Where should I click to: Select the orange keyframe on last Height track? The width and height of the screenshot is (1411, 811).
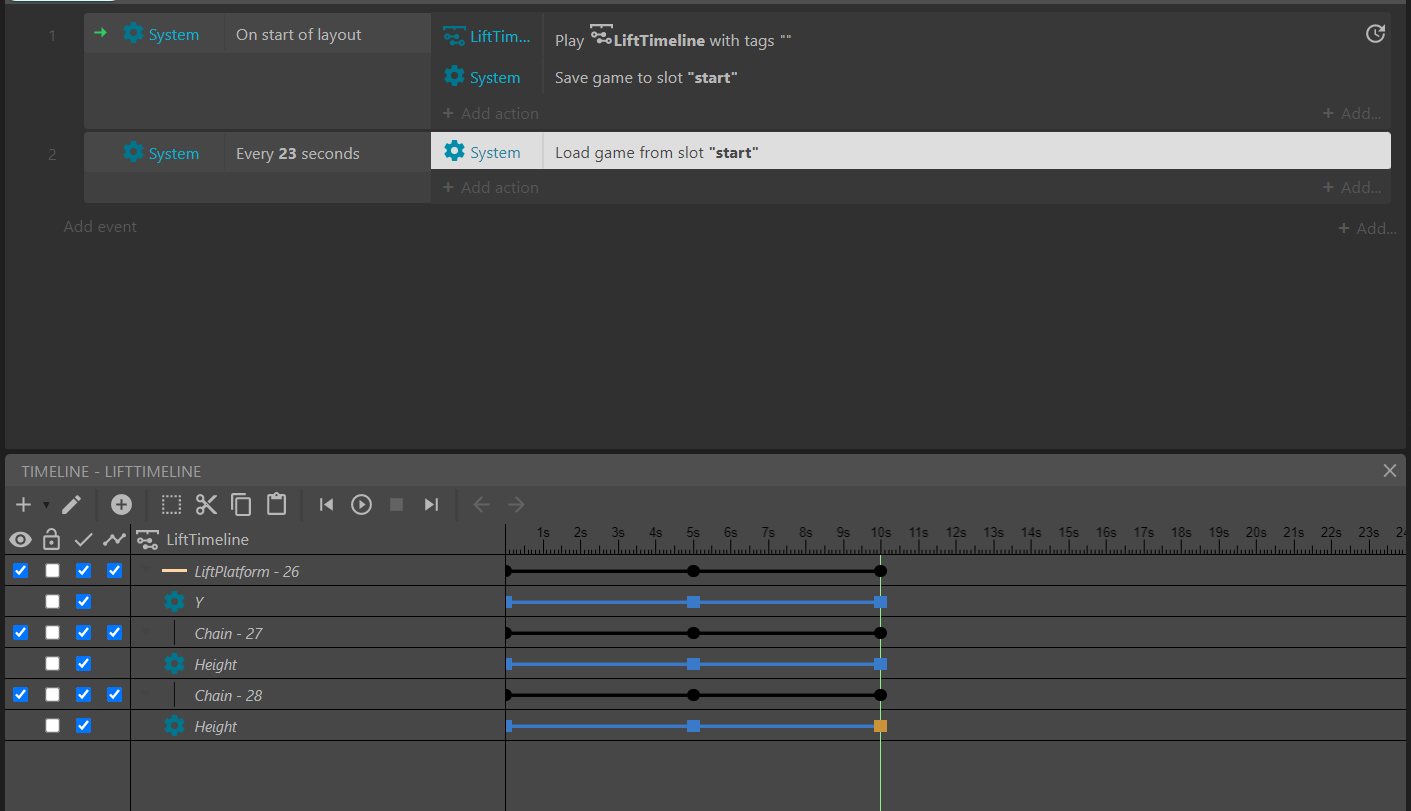880,726
